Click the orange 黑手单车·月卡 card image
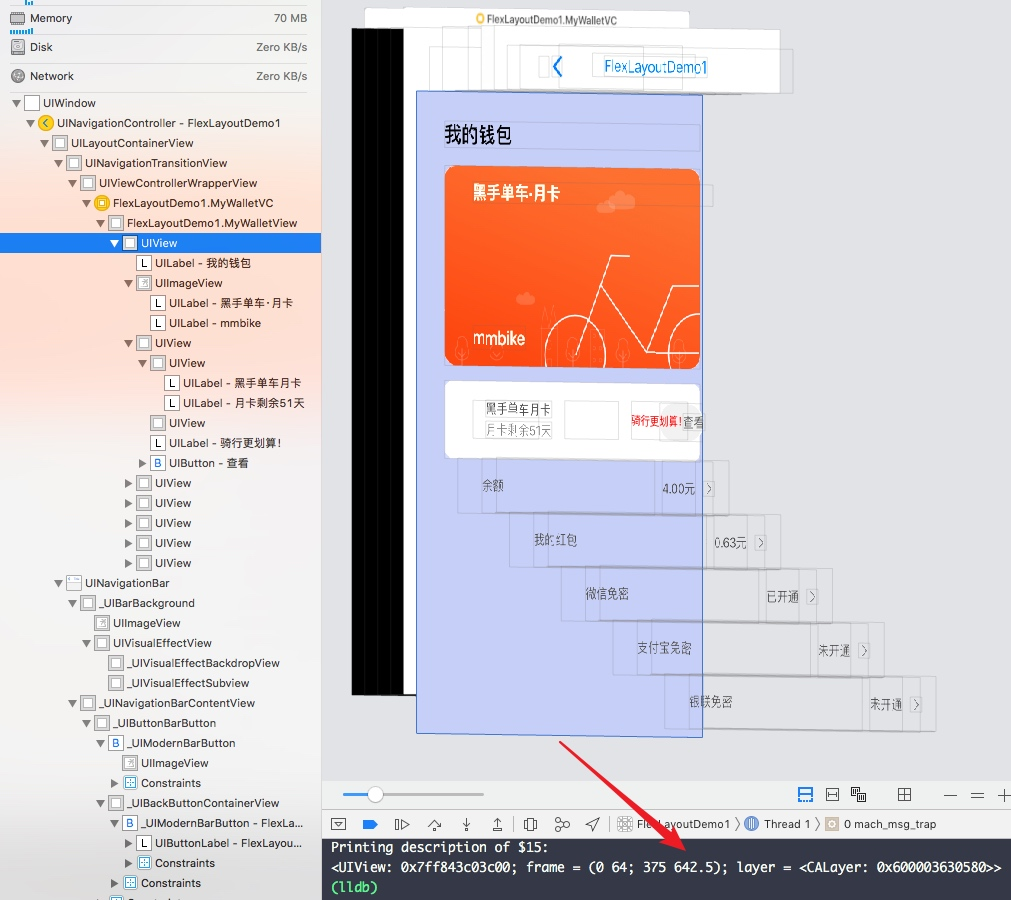Screen dimensions: 1011x900 (572, 267)
